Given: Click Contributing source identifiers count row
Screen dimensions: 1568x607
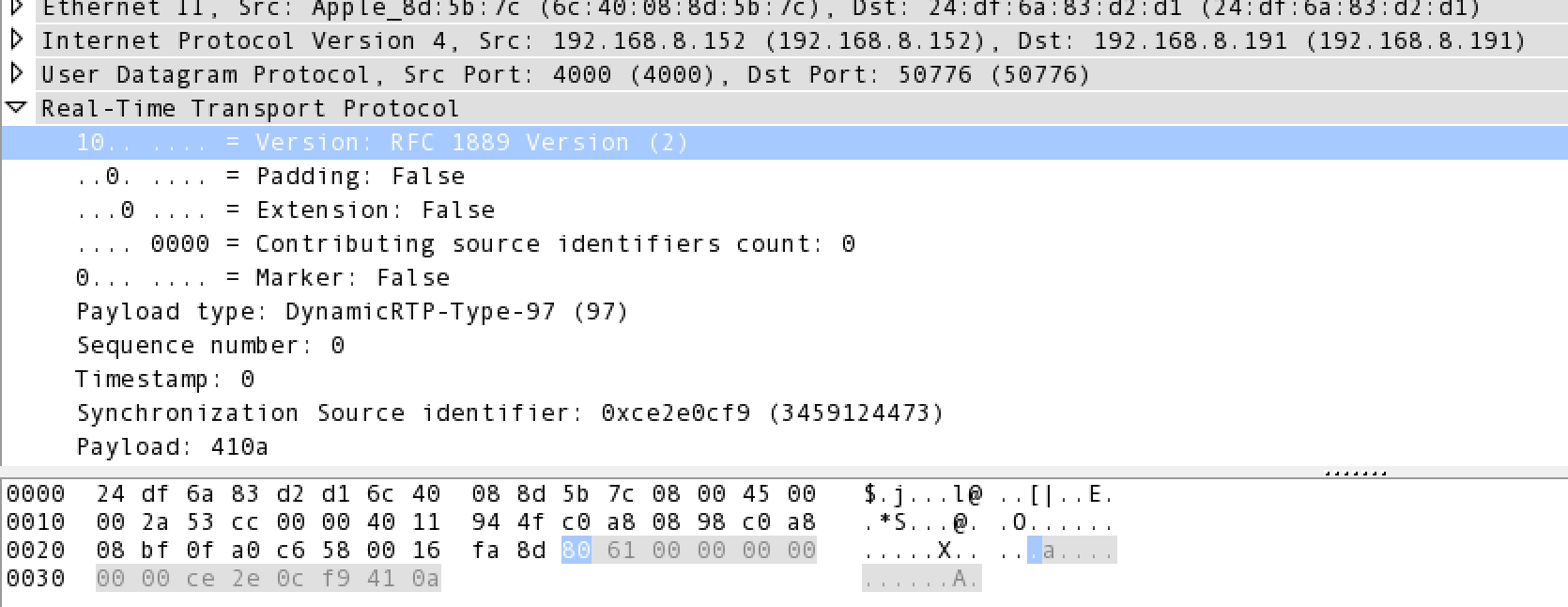Looking at the screenshot, I should tap(465, 244).
